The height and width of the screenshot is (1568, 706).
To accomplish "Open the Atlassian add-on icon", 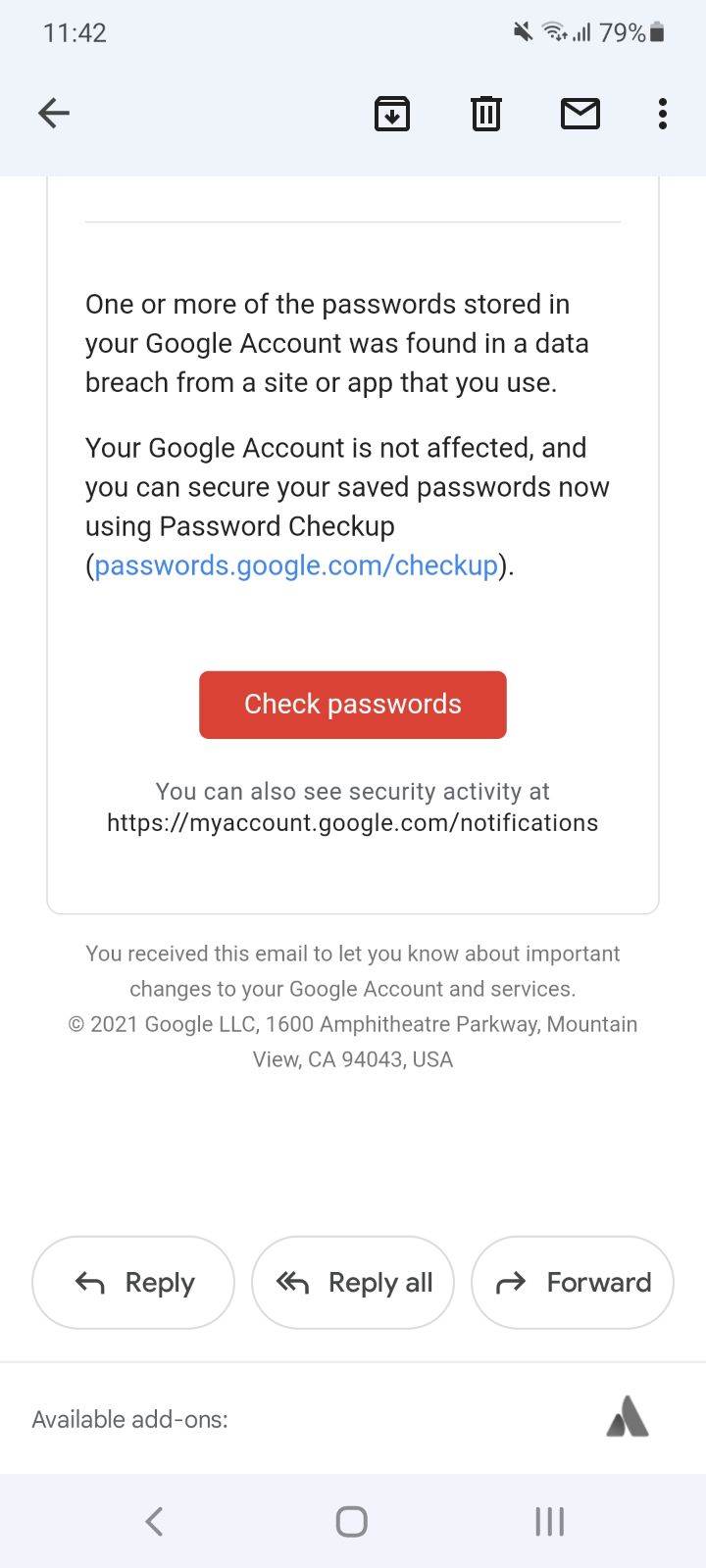I will [626, 1418].
